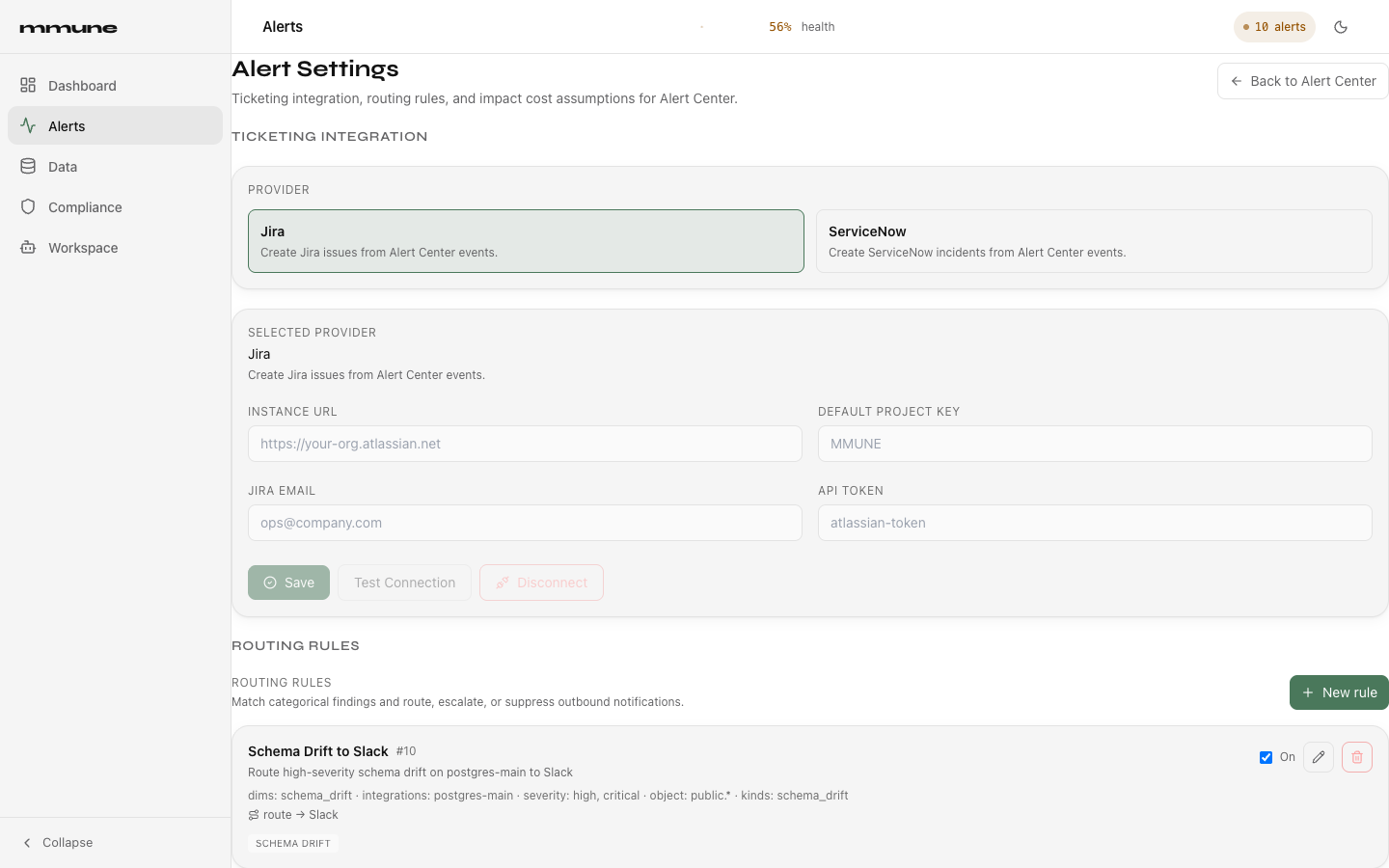The width and height of the screenshot is (1389, 868).
Task: Select Jira as the ticketing provider
Action: click(526, 241)
